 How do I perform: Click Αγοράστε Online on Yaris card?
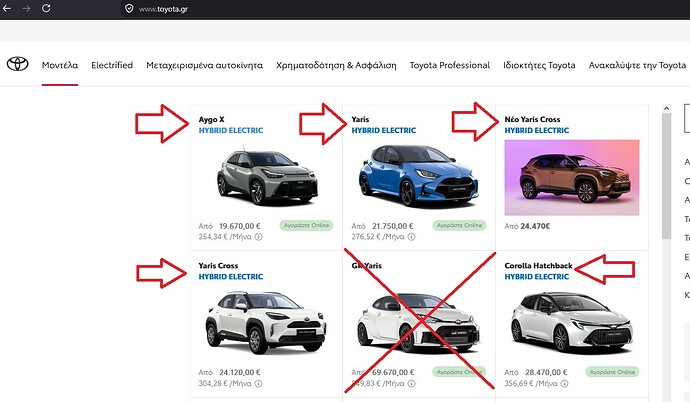(x=459, y=225)
